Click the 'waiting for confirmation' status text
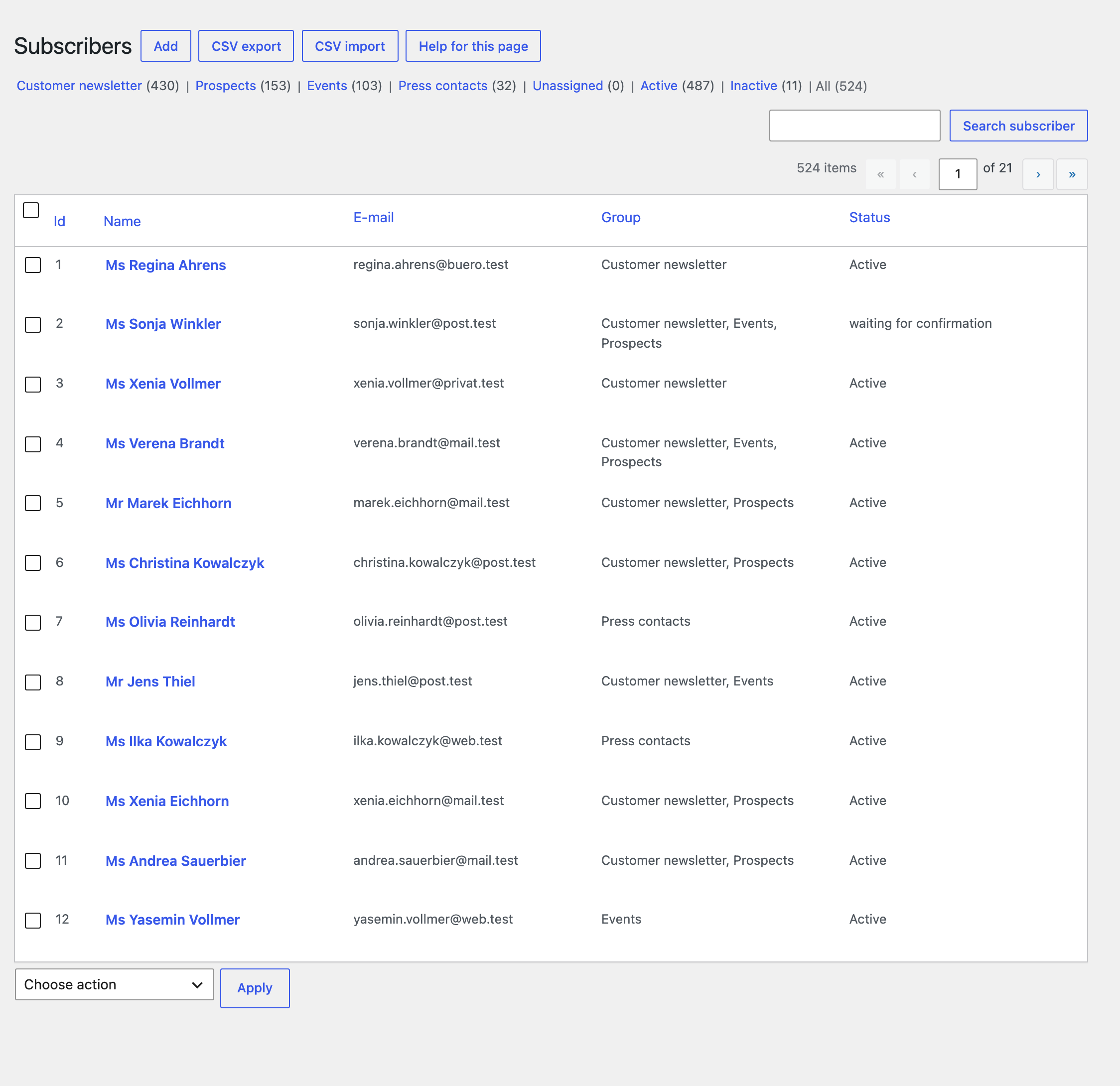Viewport: 1120px width, 1086px height. coord(920,324)
